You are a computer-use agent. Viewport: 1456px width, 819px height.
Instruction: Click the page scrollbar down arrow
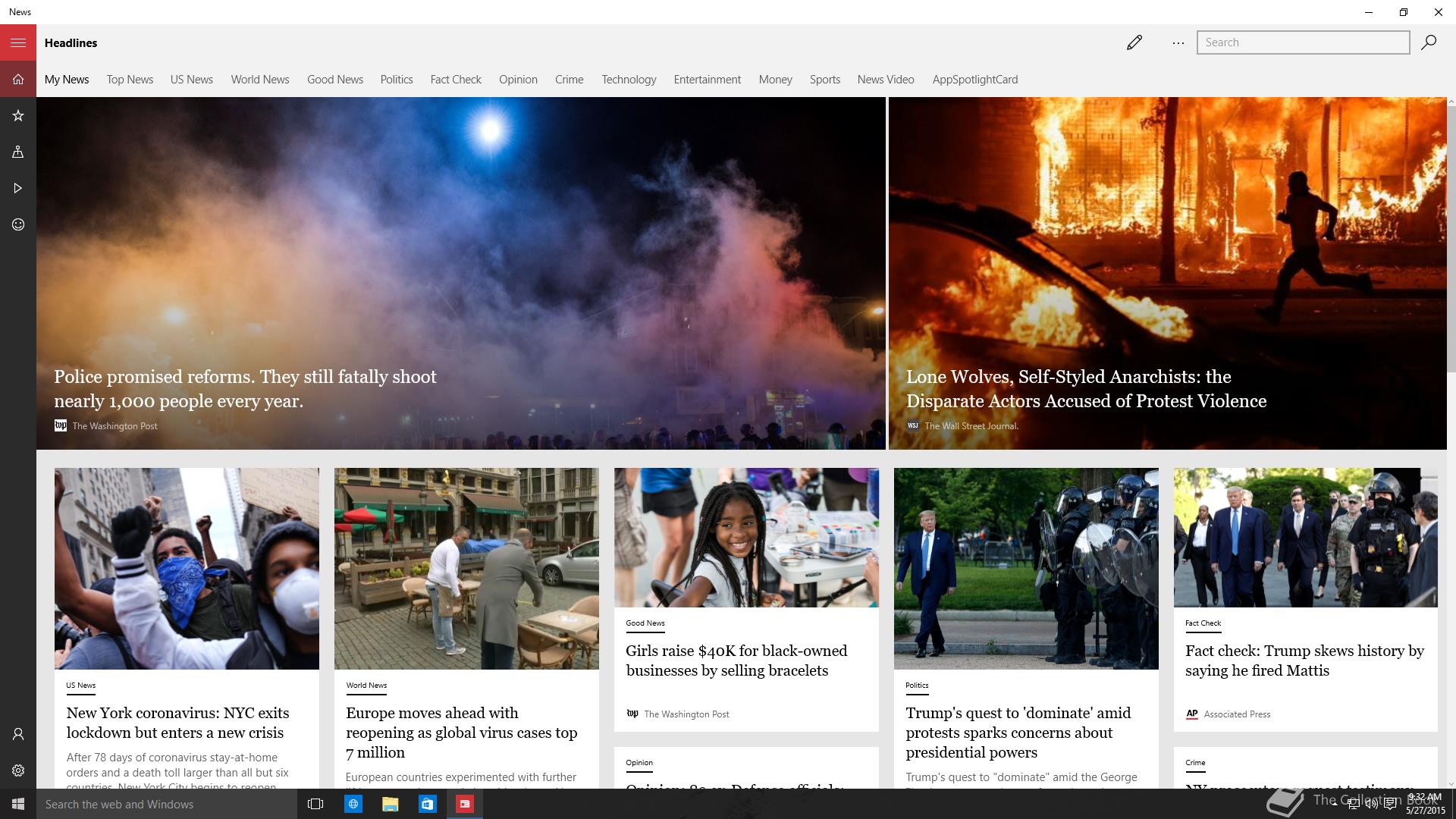[1451, 784]
